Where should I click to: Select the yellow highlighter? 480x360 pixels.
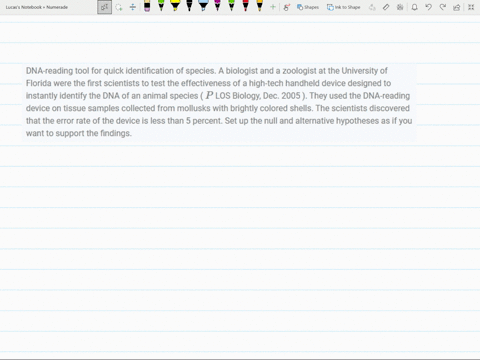(x=175, y=6)
